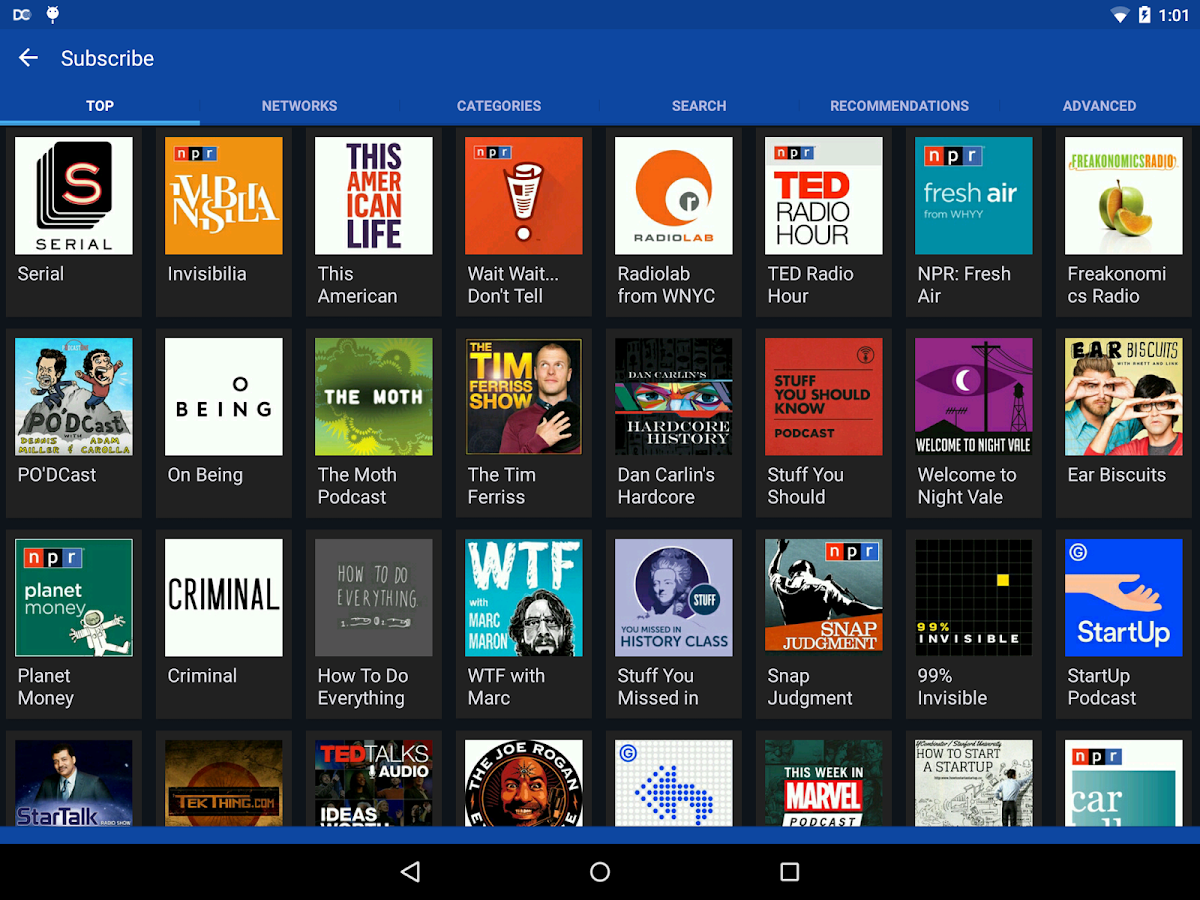Open the Fresh Air artwork

pos(974,196)
